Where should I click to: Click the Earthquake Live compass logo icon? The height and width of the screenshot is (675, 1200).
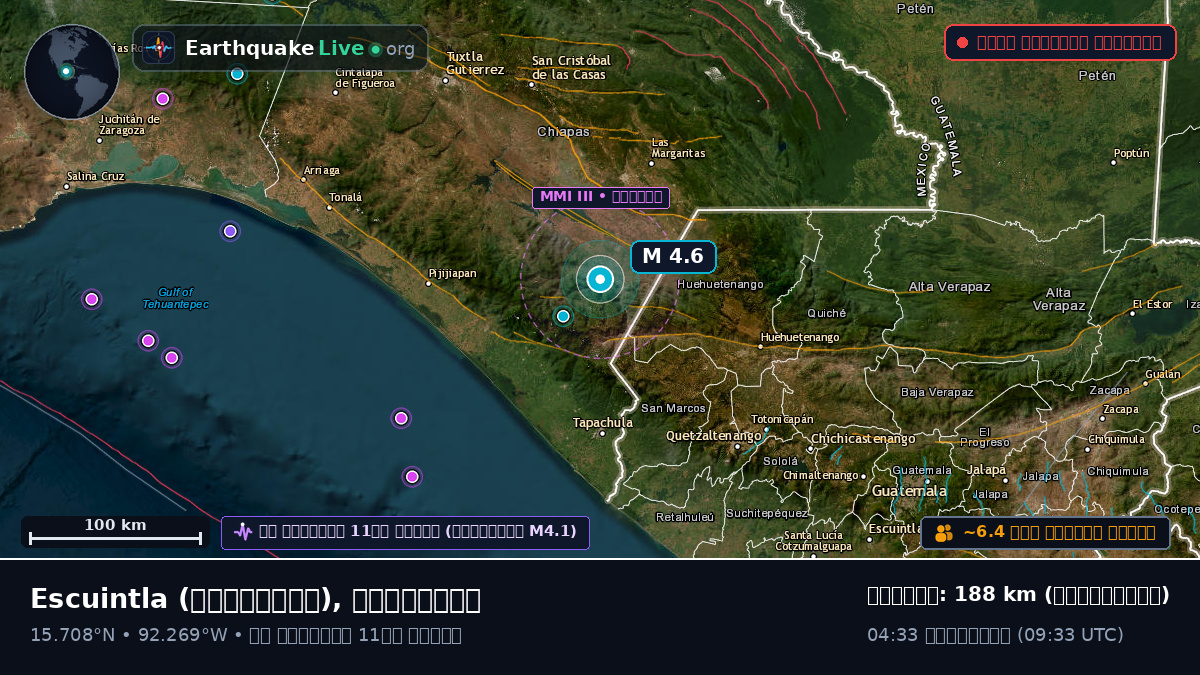click(x=158, y=48)
